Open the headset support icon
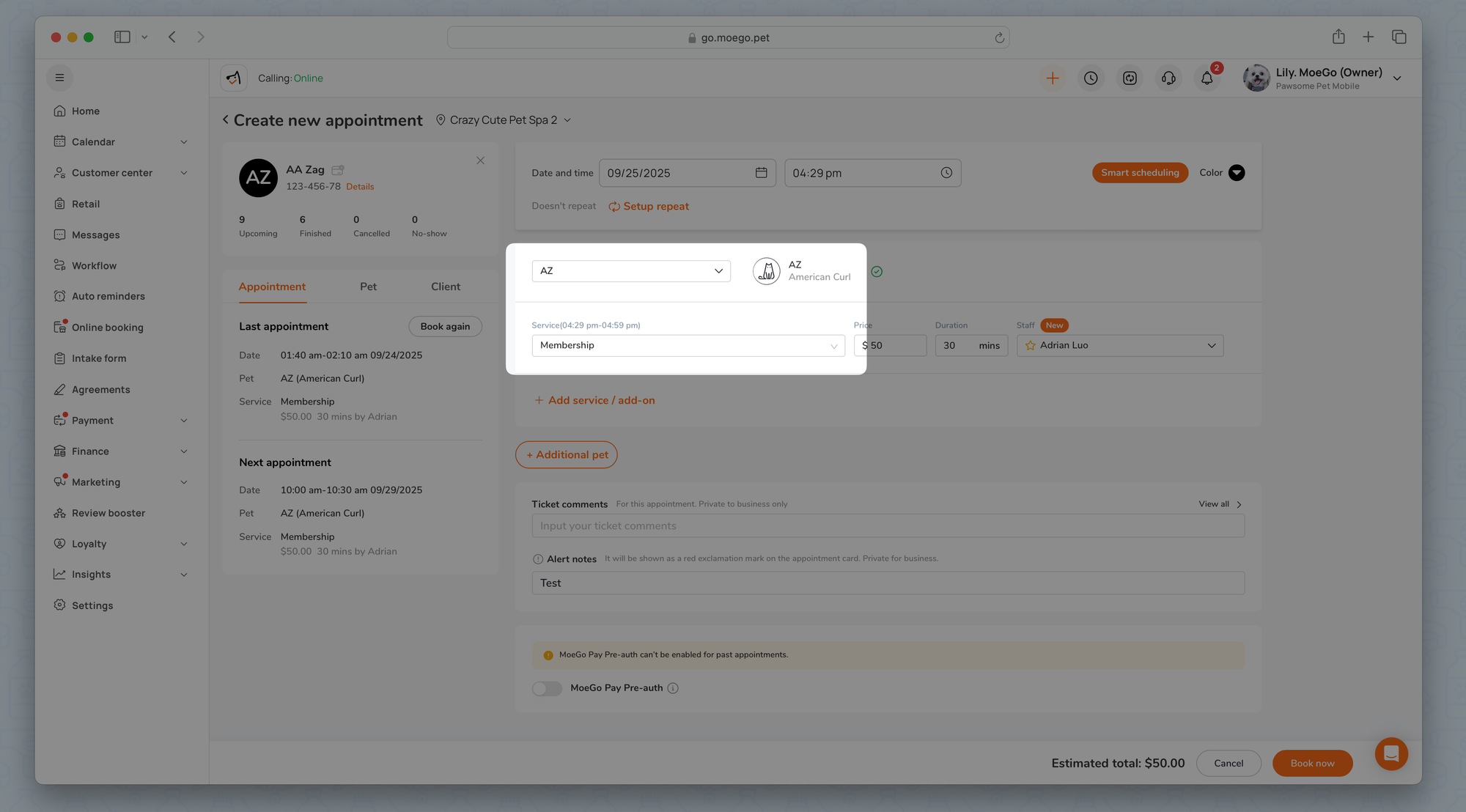1466x812 pixels. (1168, 78)
